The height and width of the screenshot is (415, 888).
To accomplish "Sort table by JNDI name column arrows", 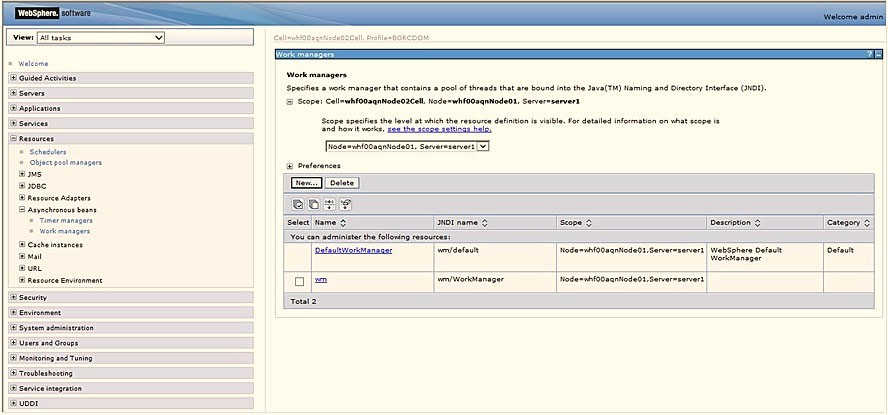I will coord(484,223).
